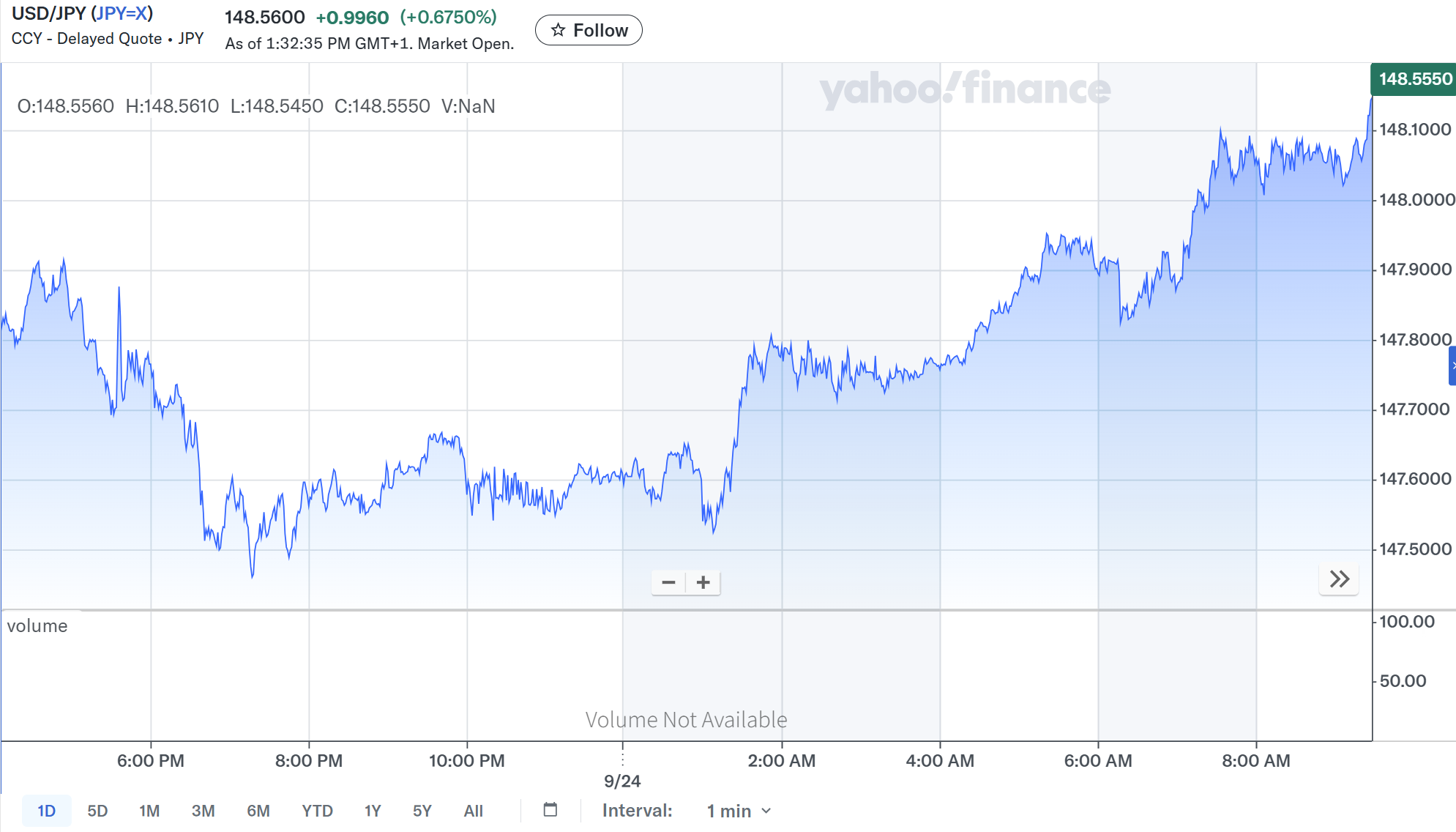Screen dimensions: 1456x832
Task: Click the 9/24 date marker on axis
Action: tap(622, 781)
